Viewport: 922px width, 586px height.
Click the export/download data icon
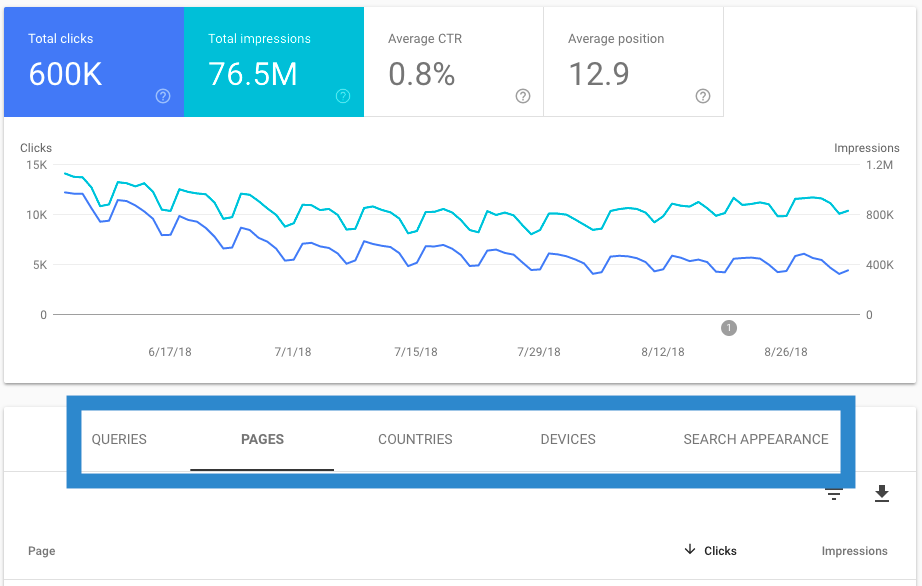pyautogui.click(x=881, y=494)
